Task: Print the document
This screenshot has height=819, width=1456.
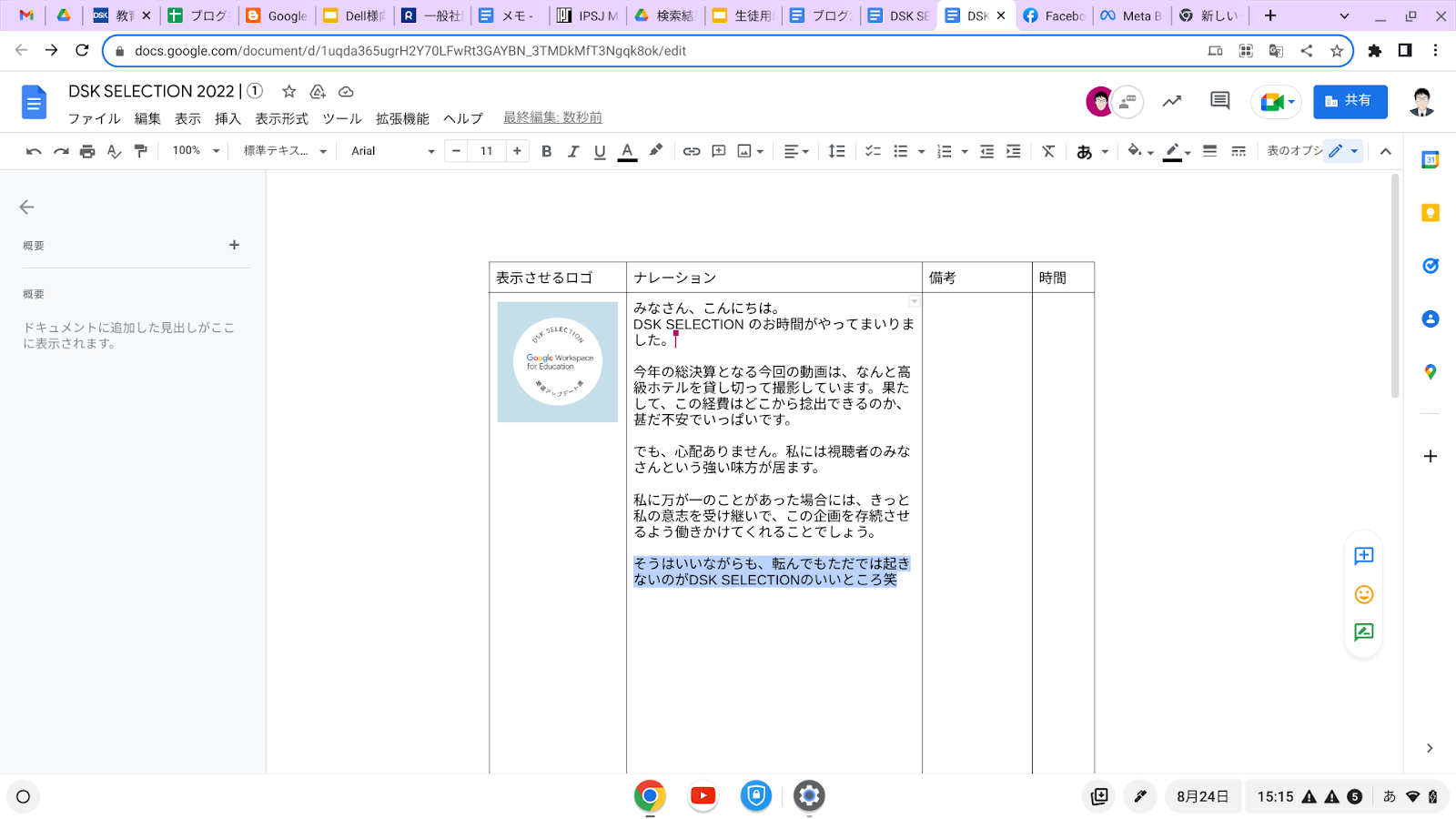Action: (x=87, y=151)
